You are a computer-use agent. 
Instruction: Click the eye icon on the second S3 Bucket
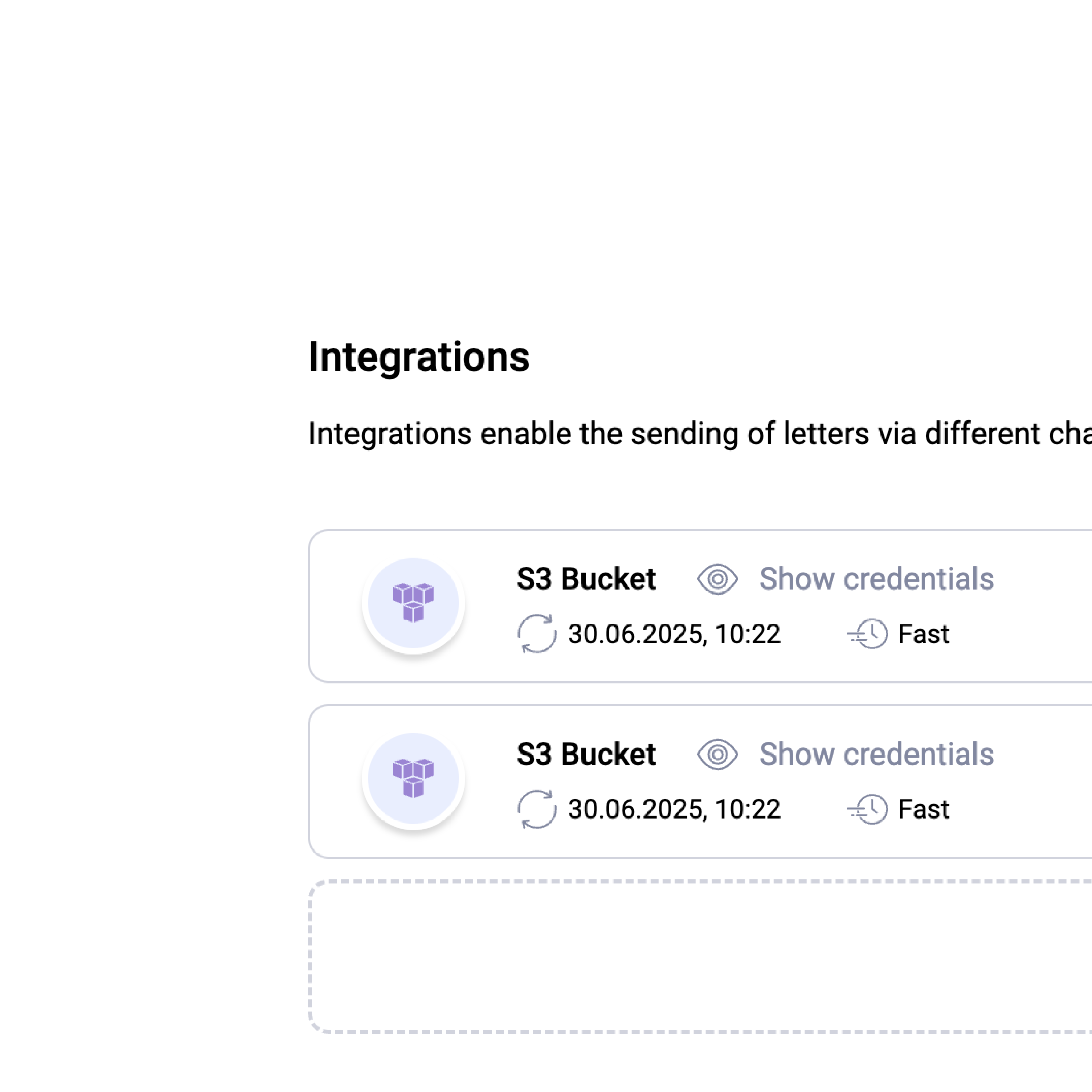point(717,754)
